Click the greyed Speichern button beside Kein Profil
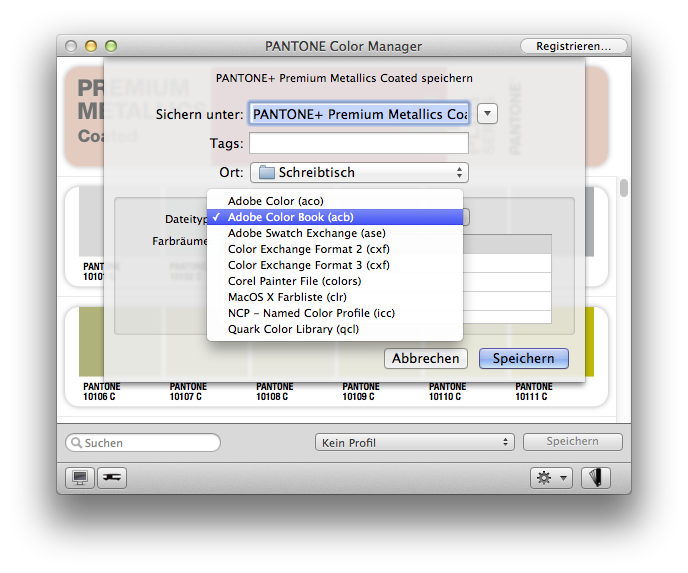This screenshot has width=688, height=573. tap(573, 441)
